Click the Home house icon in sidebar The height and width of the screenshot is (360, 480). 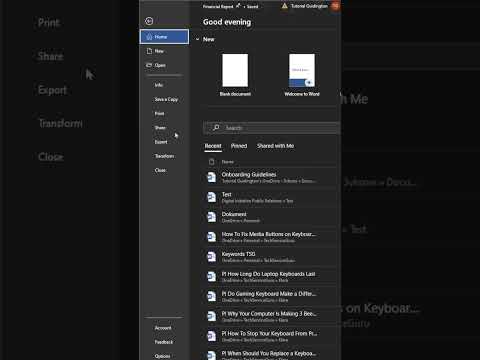coord(149,37)
